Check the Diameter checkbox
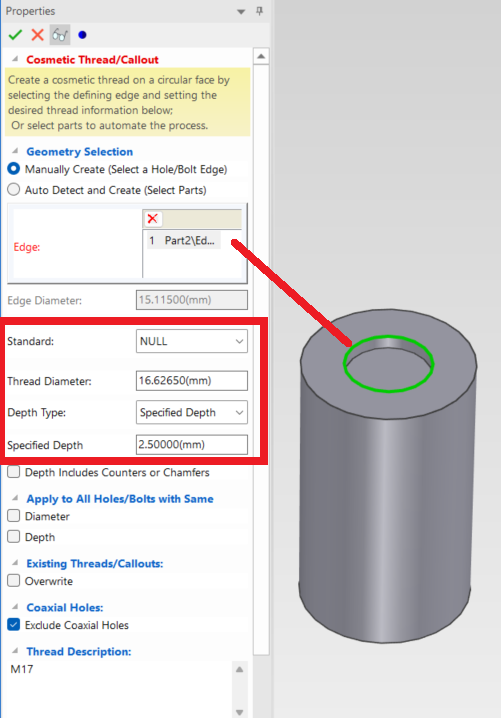The height and width of the screenshot is (718, 501). click(x=14, y=516)
